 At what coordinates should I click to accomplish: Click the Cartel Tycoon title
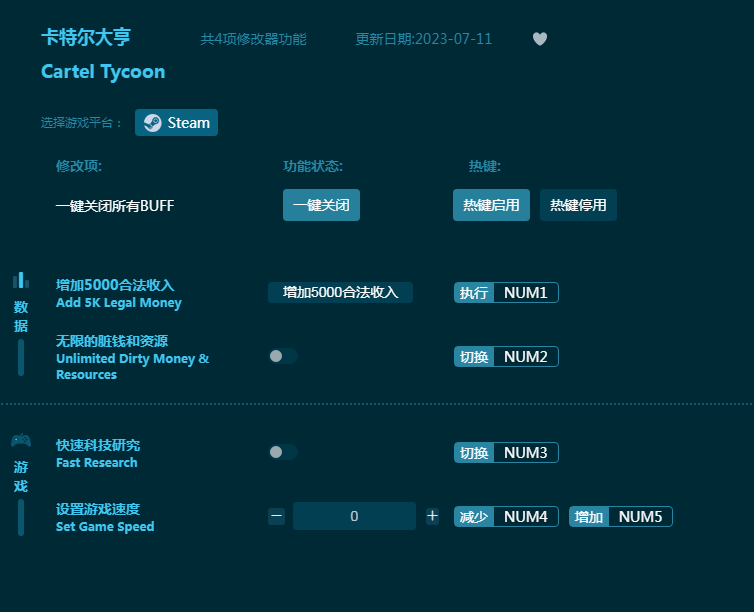click(x=103, y=72)
